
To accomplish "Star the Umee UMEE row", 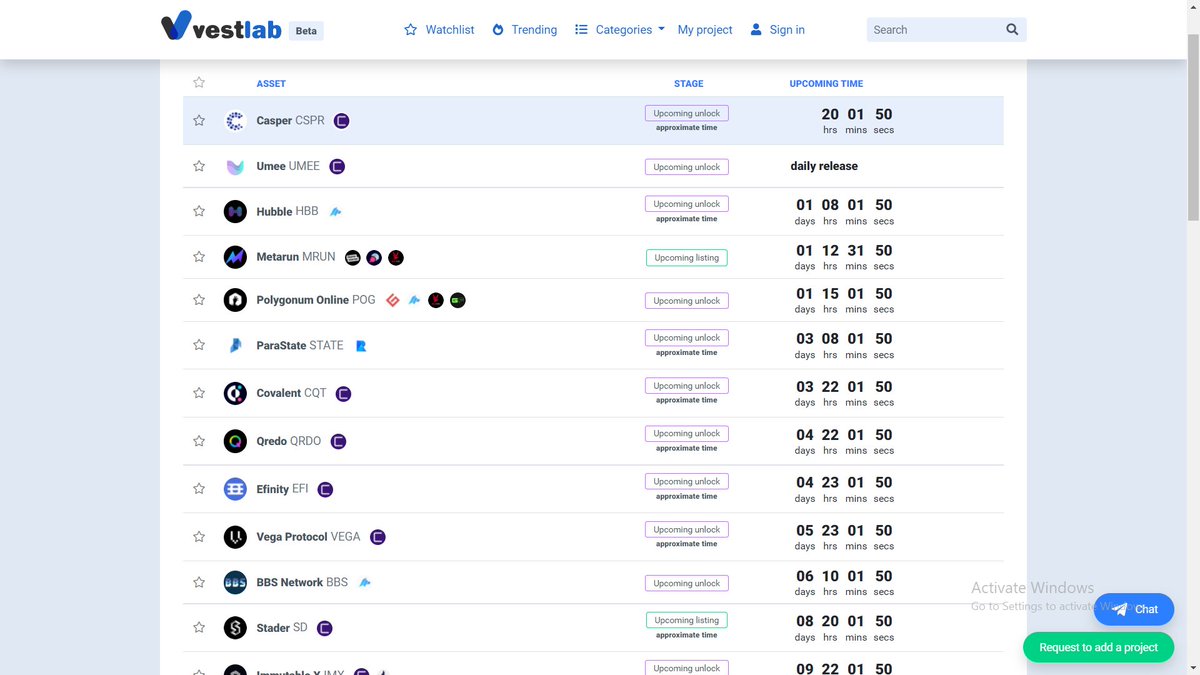I will pos(199,166).
